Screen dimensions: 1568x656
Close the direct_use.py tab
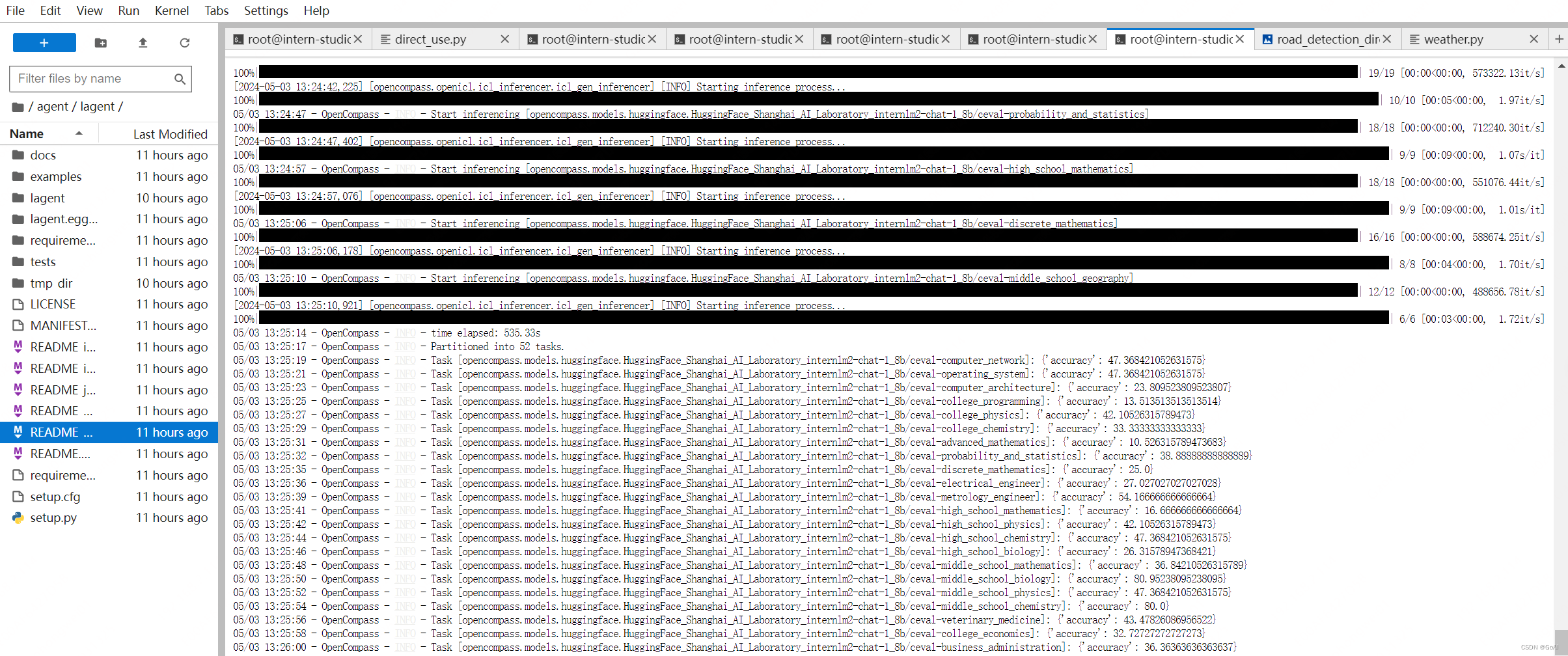(x=504, y=39)
